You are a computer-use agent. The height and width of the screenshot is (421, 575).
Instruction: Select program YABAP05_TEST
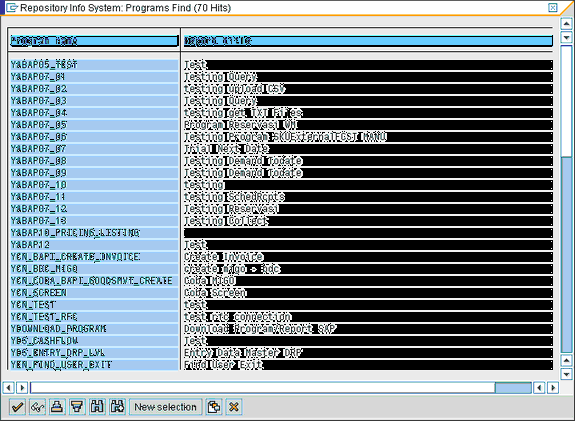[x=94, y=65]
